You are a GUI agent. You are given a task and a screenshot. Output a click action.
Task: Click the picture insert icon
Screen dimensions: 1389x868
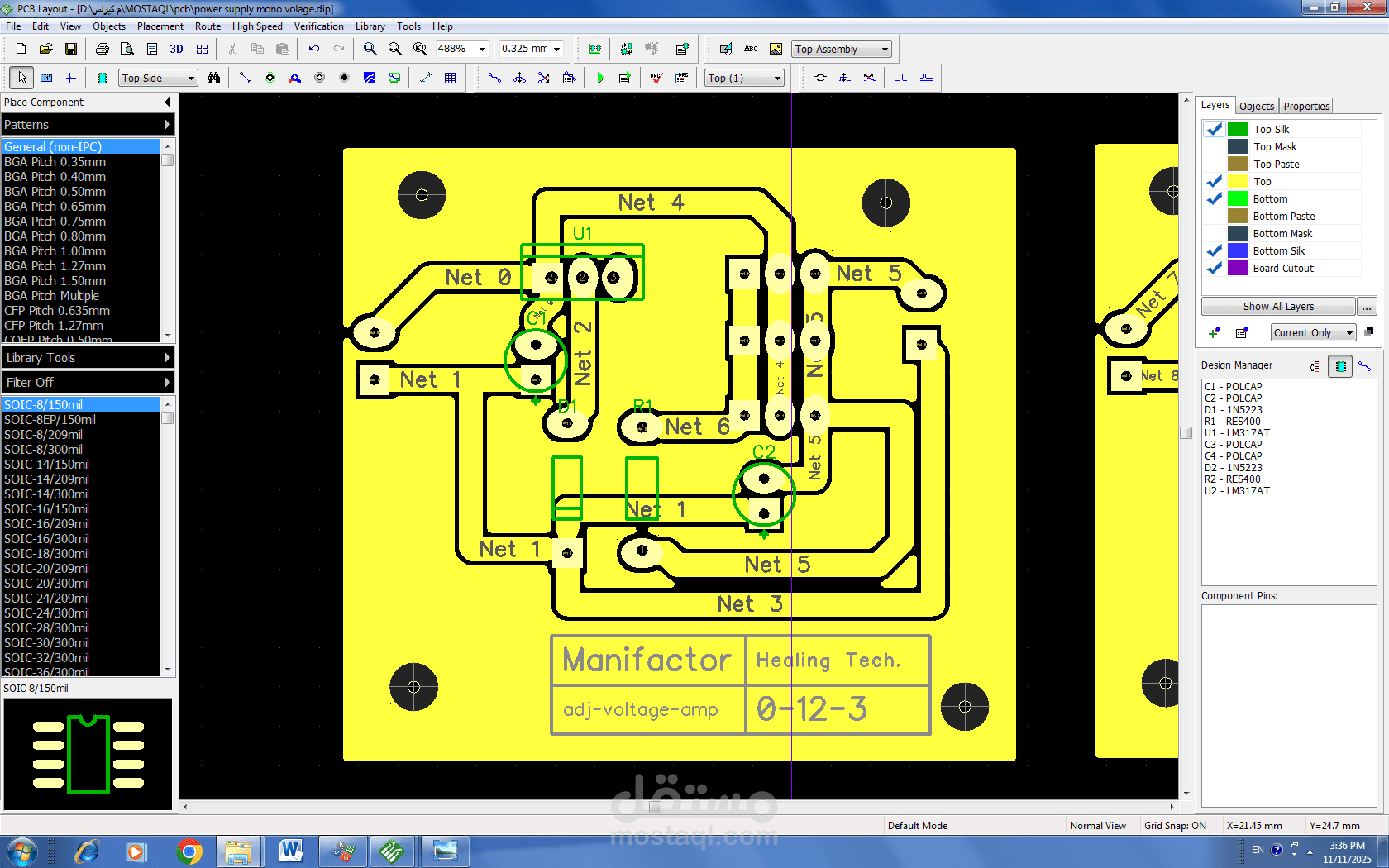click(x=776, y=49)
